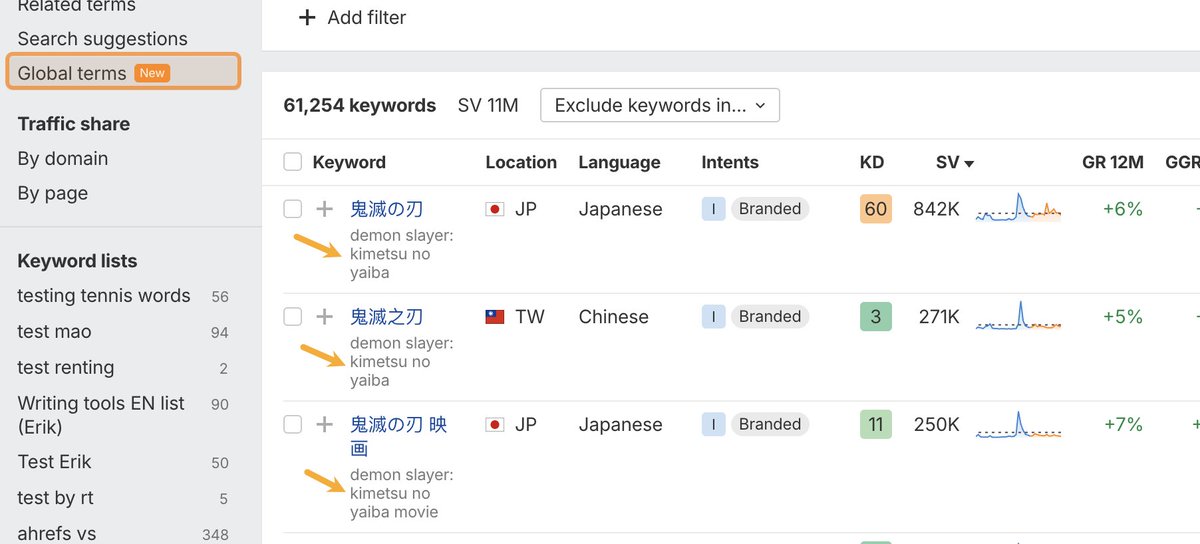Open Traffic share By domain
The image size is (1200, 544).
tap(62, 158)
